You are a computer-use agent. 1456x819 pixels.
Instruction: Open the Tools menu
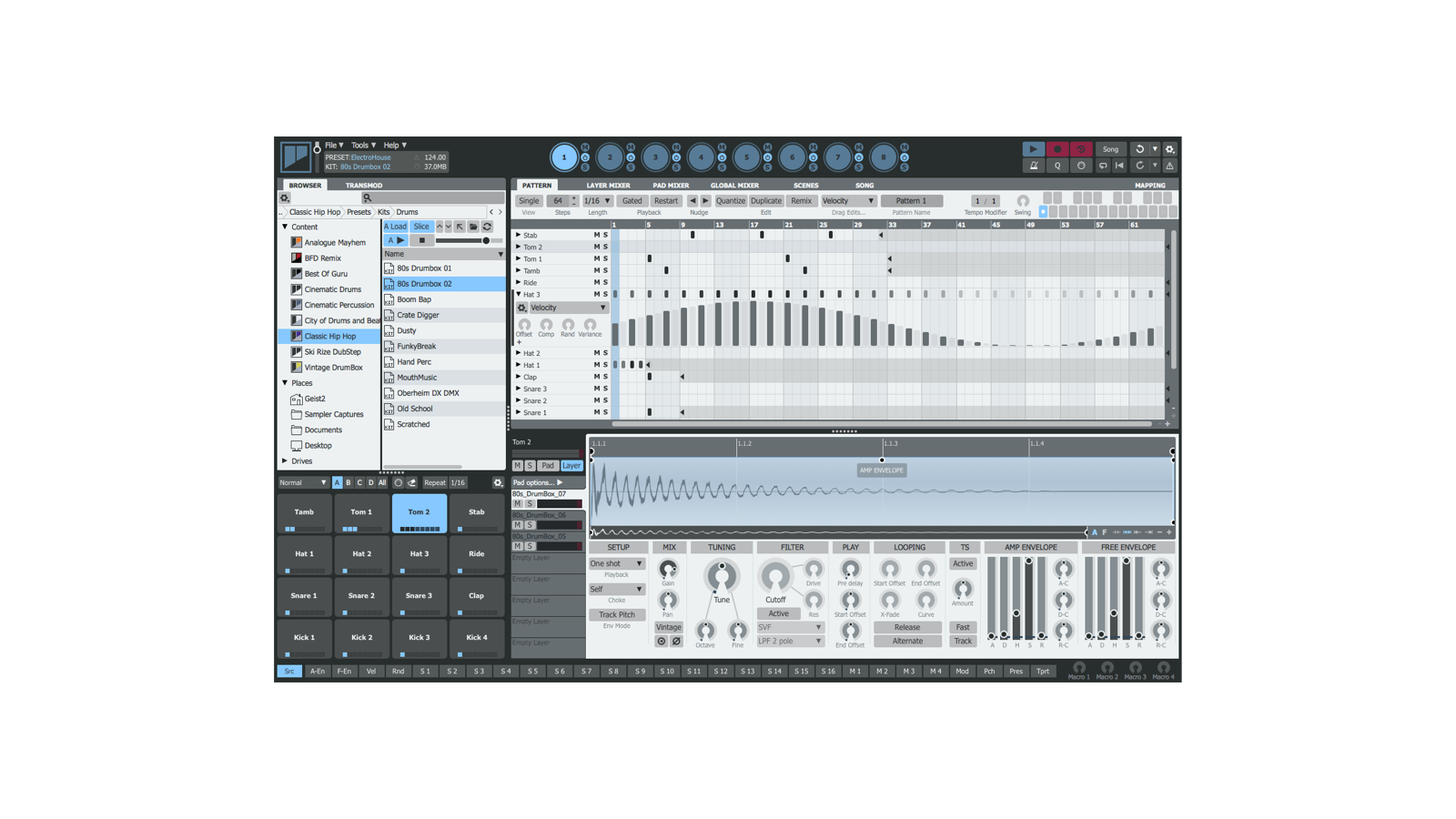click(363, 146)
